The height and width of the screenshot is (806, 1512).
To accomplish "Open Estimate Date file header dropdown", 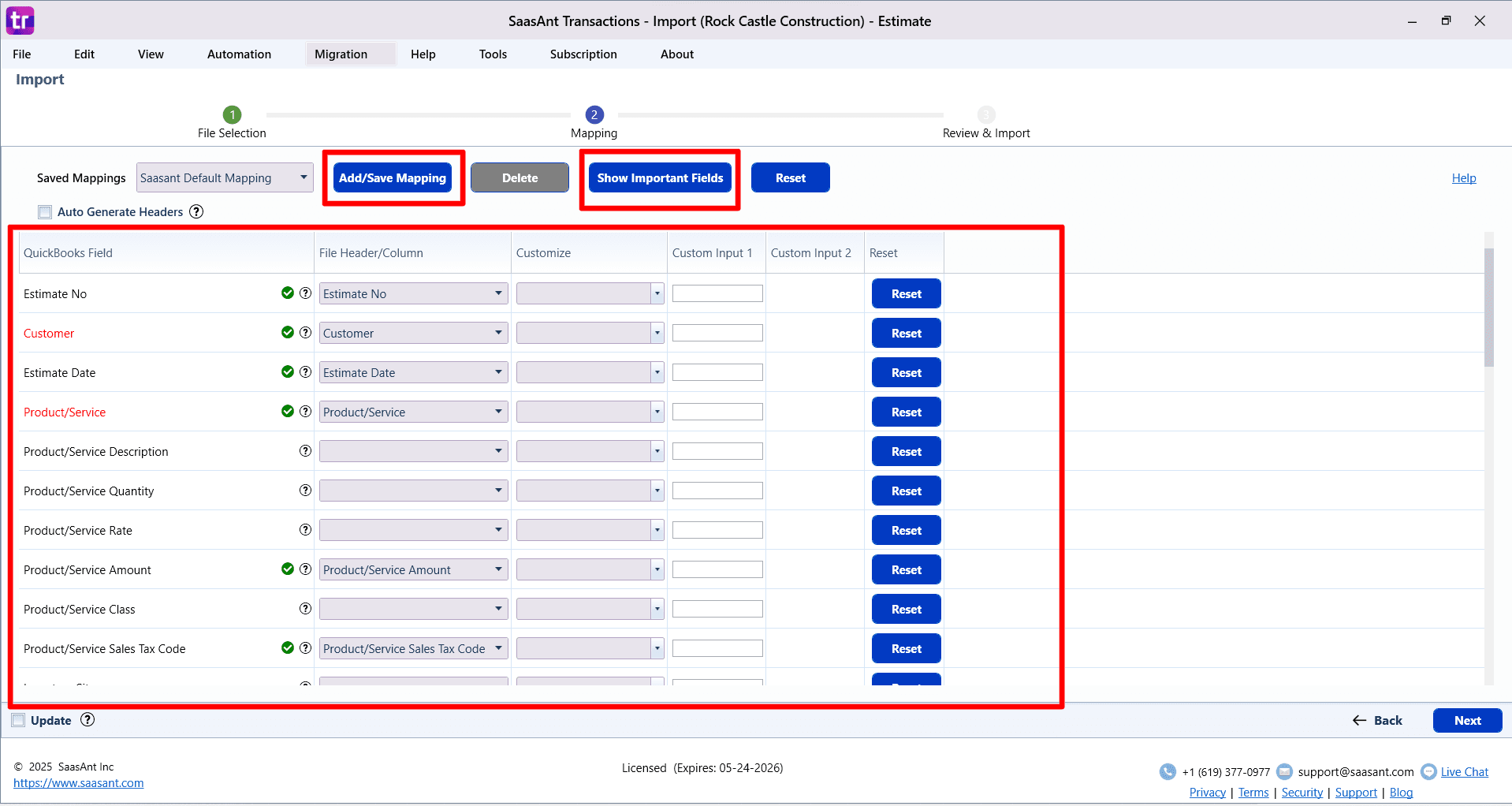I will point(413,372).
